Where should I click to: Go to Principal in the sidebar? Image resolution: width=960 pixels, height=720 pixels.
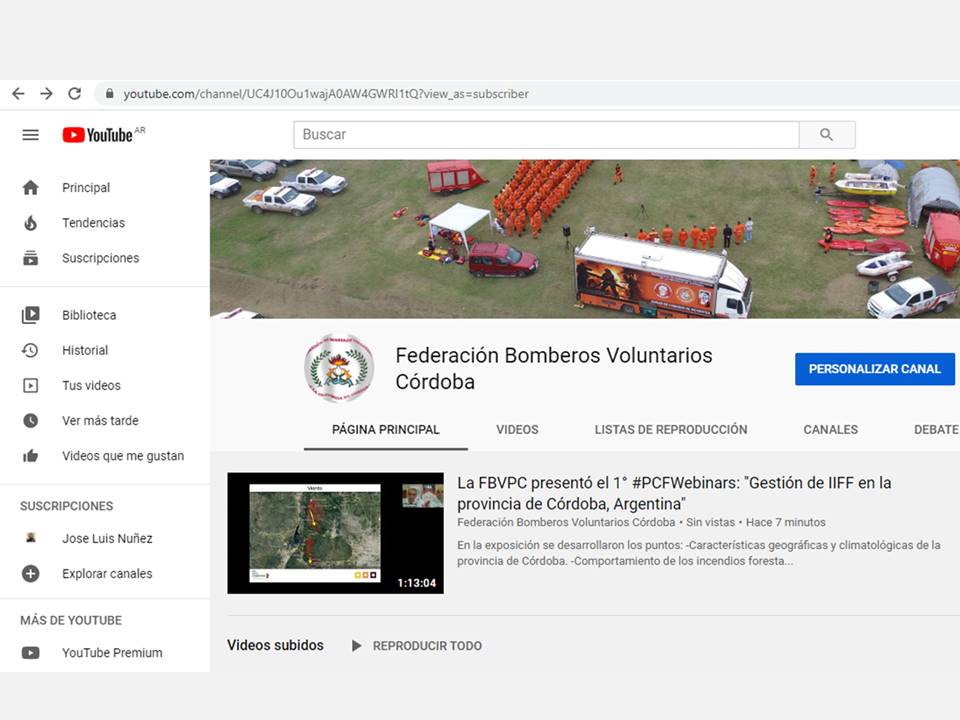click(x=86, y=187)
